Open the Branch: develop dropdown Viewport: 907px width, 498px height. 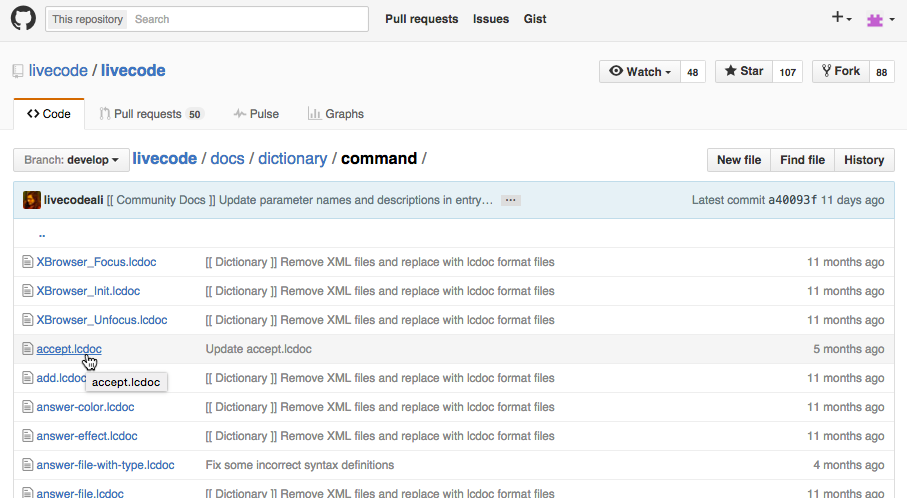[71, 160]
